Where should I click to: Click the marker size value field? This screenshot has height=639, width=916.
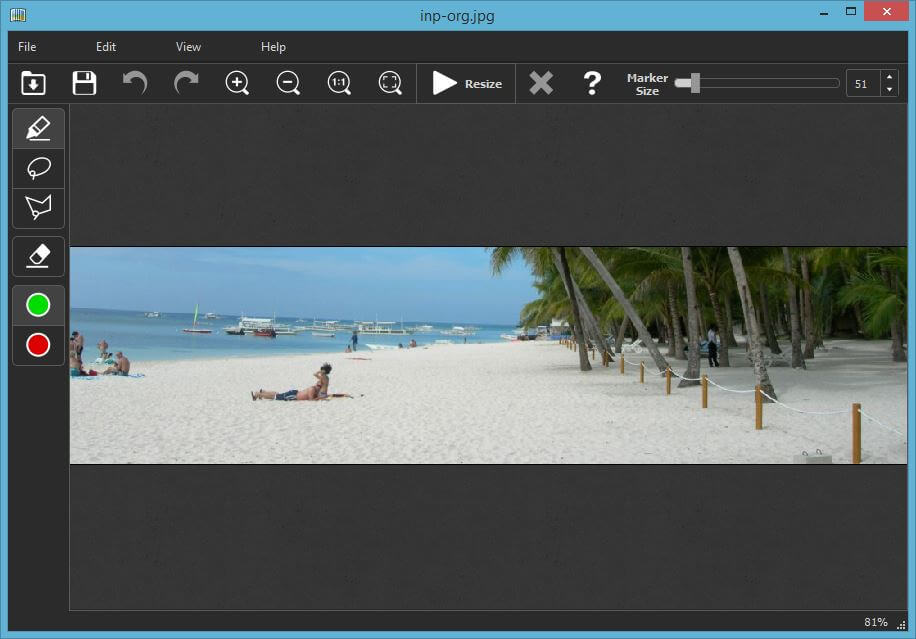(x=862, y=84)
